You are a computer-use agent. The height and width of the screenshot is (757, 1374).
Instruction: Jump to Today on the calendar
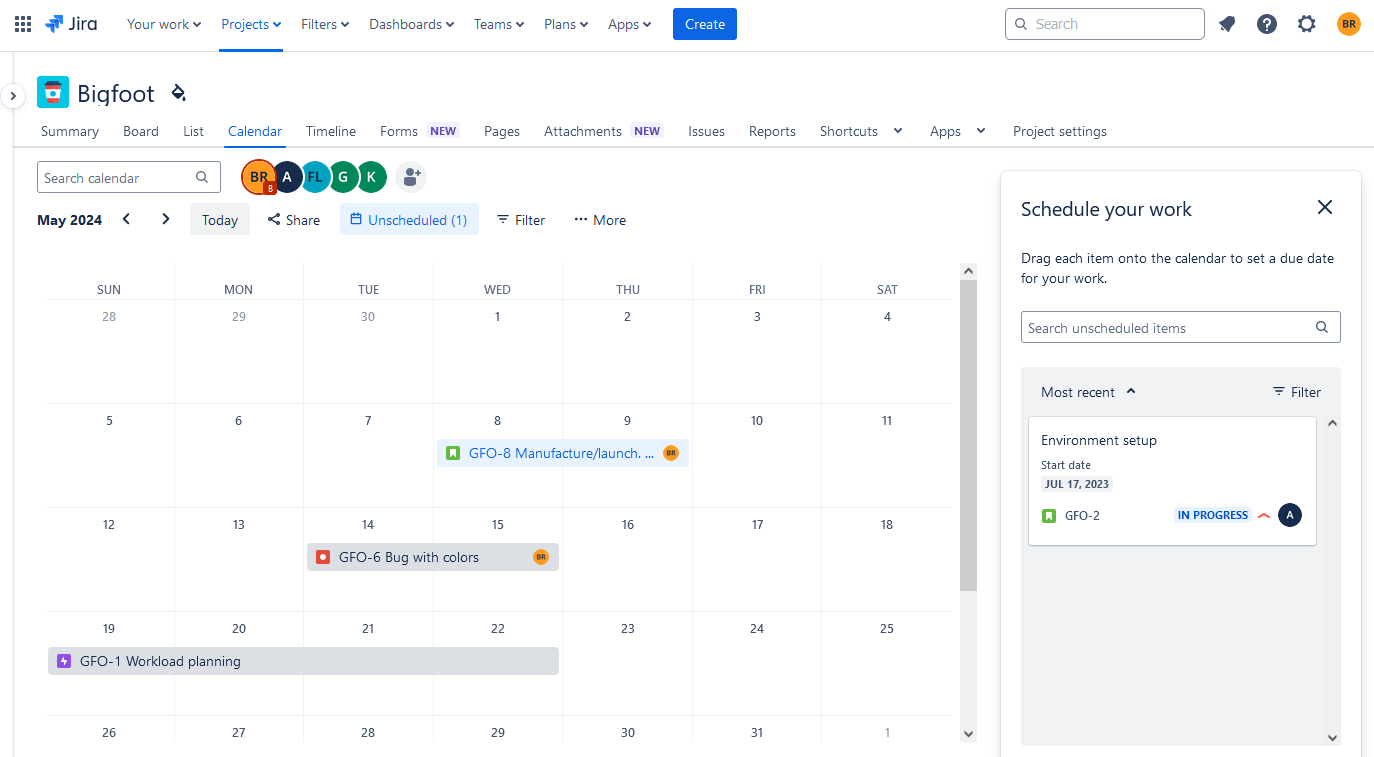(220, 220)
